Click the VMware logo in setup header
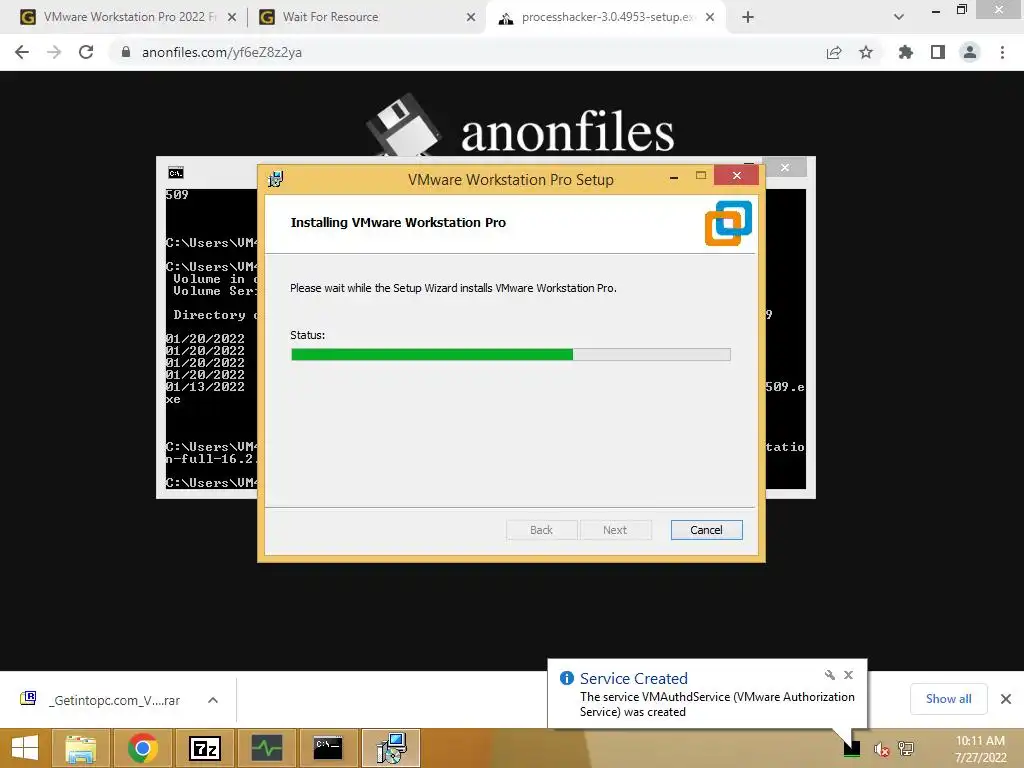This screenshot has height=768, width=1024. pyautogui.click(x=728, y=223)
